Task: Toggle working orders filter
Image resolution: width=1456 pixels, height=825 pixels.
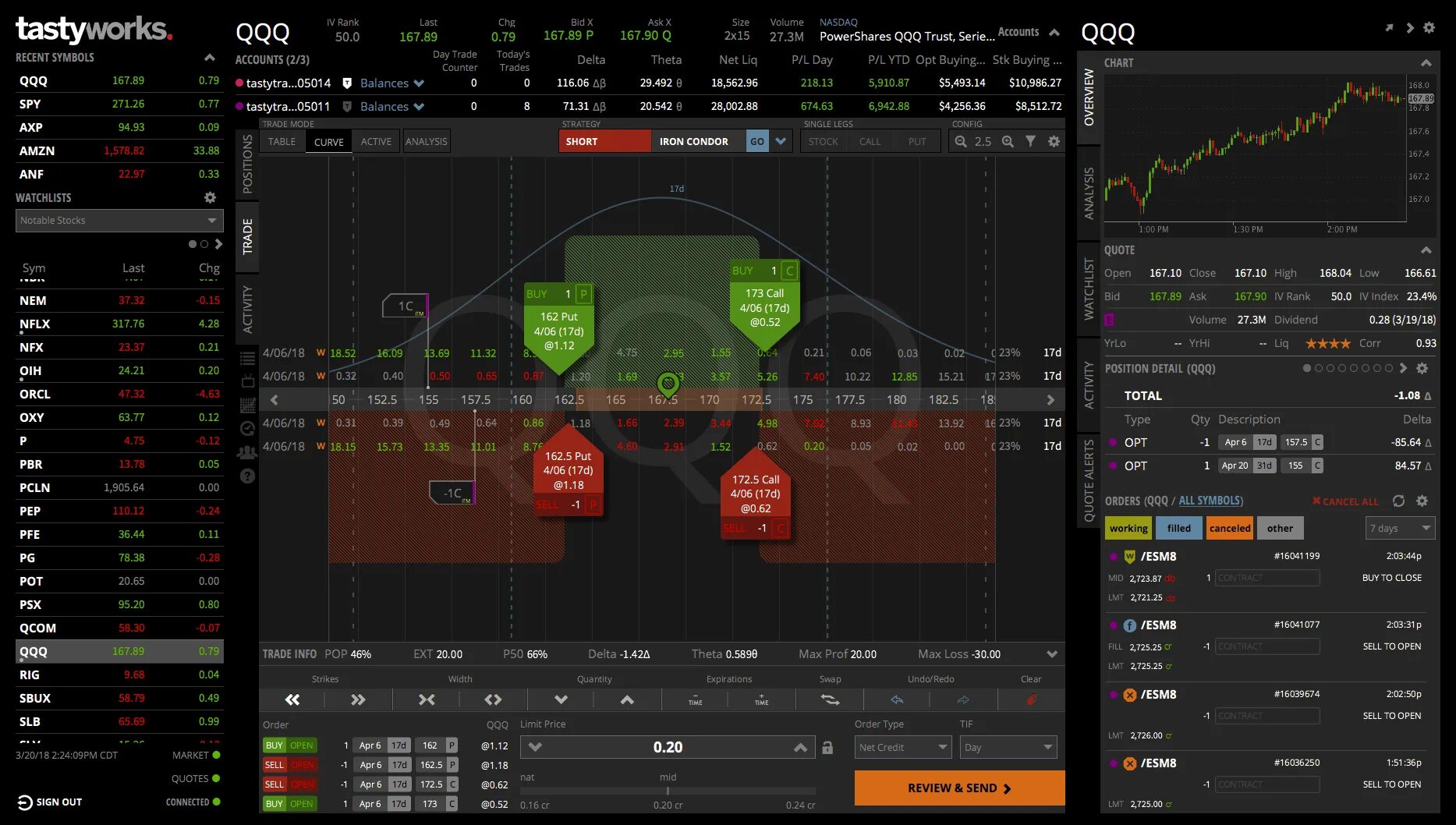Action: pyautogui.click(x=1128, y=528)
